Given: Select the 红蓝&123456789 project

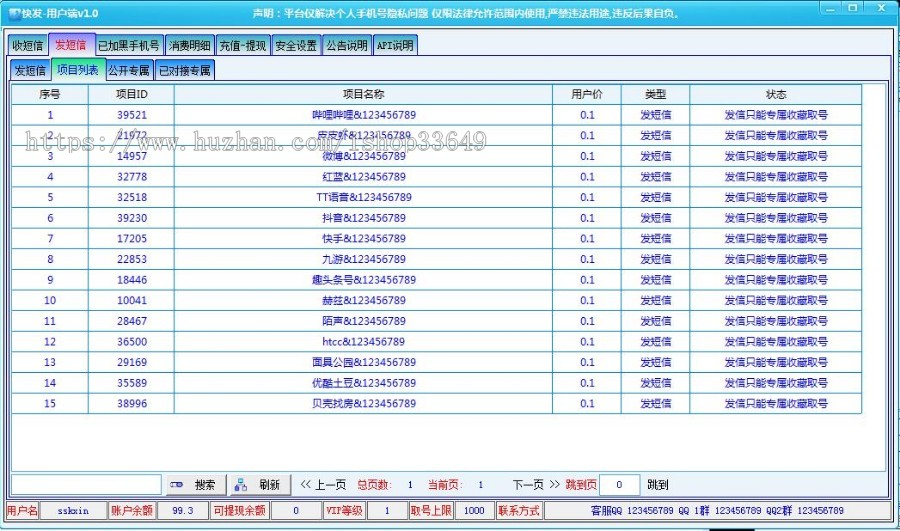Looking at the screenshot, I should 364,177.
